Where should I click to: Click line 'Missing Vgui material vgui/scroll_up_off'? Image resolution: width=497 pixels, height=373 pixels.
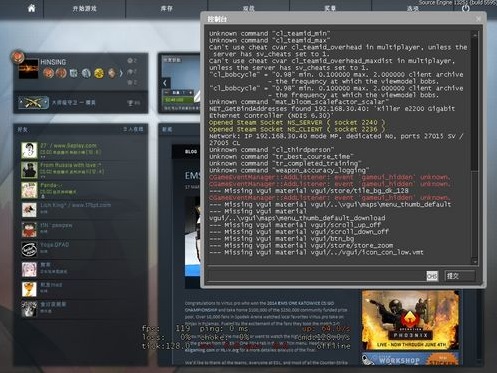pyautogui.click(x=295, y=225)
